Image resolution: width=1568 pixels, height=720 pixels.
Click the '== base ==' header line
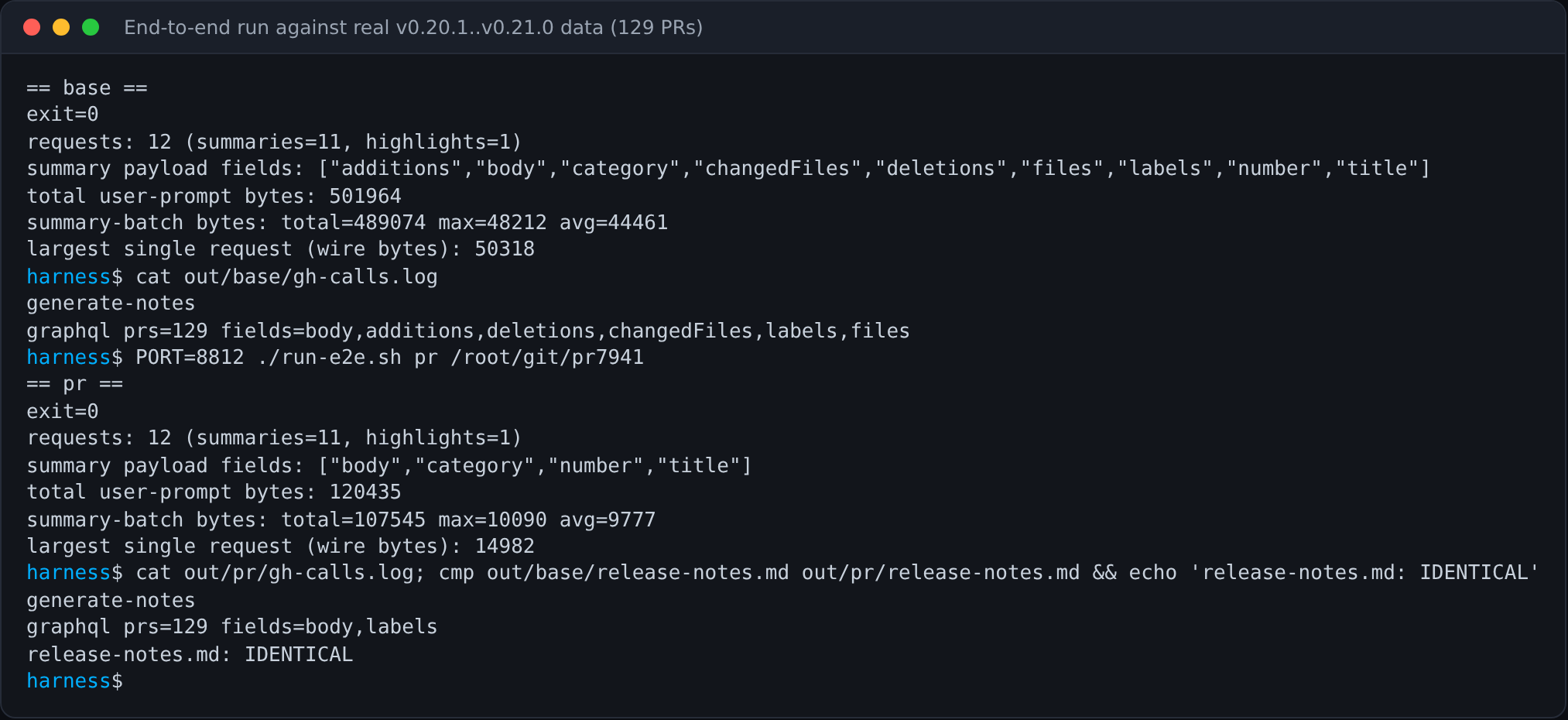pyautogui.click(x=87, y=88)
